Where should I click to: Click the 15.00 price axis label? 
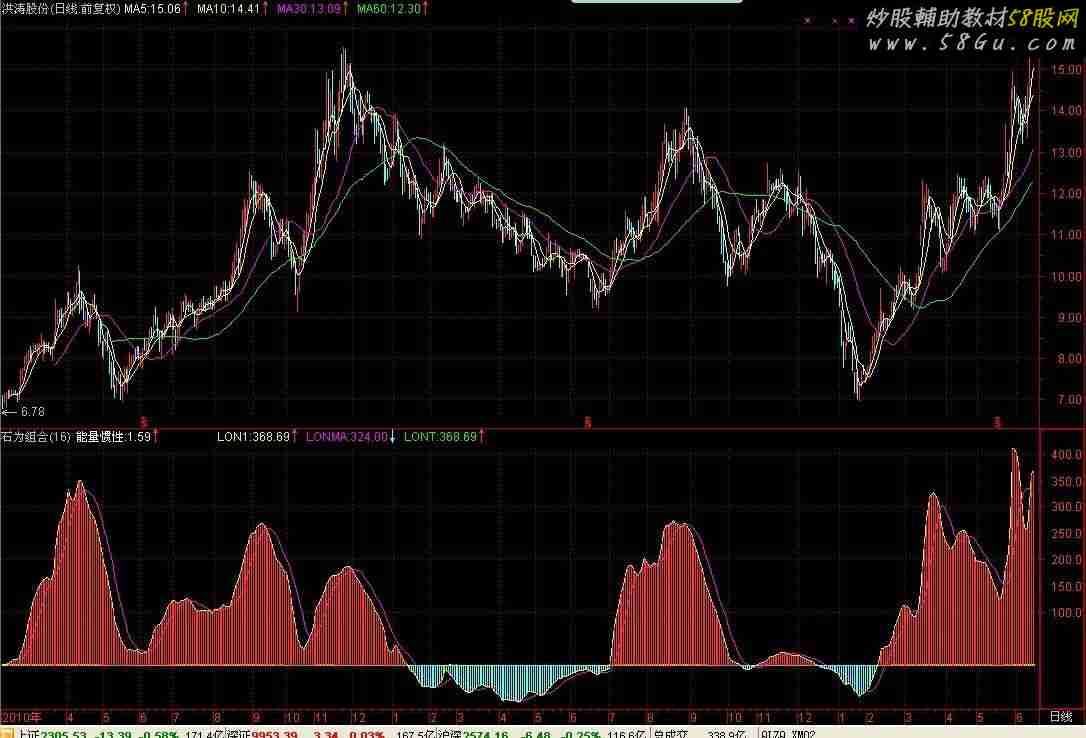[x=1065, y=70]
